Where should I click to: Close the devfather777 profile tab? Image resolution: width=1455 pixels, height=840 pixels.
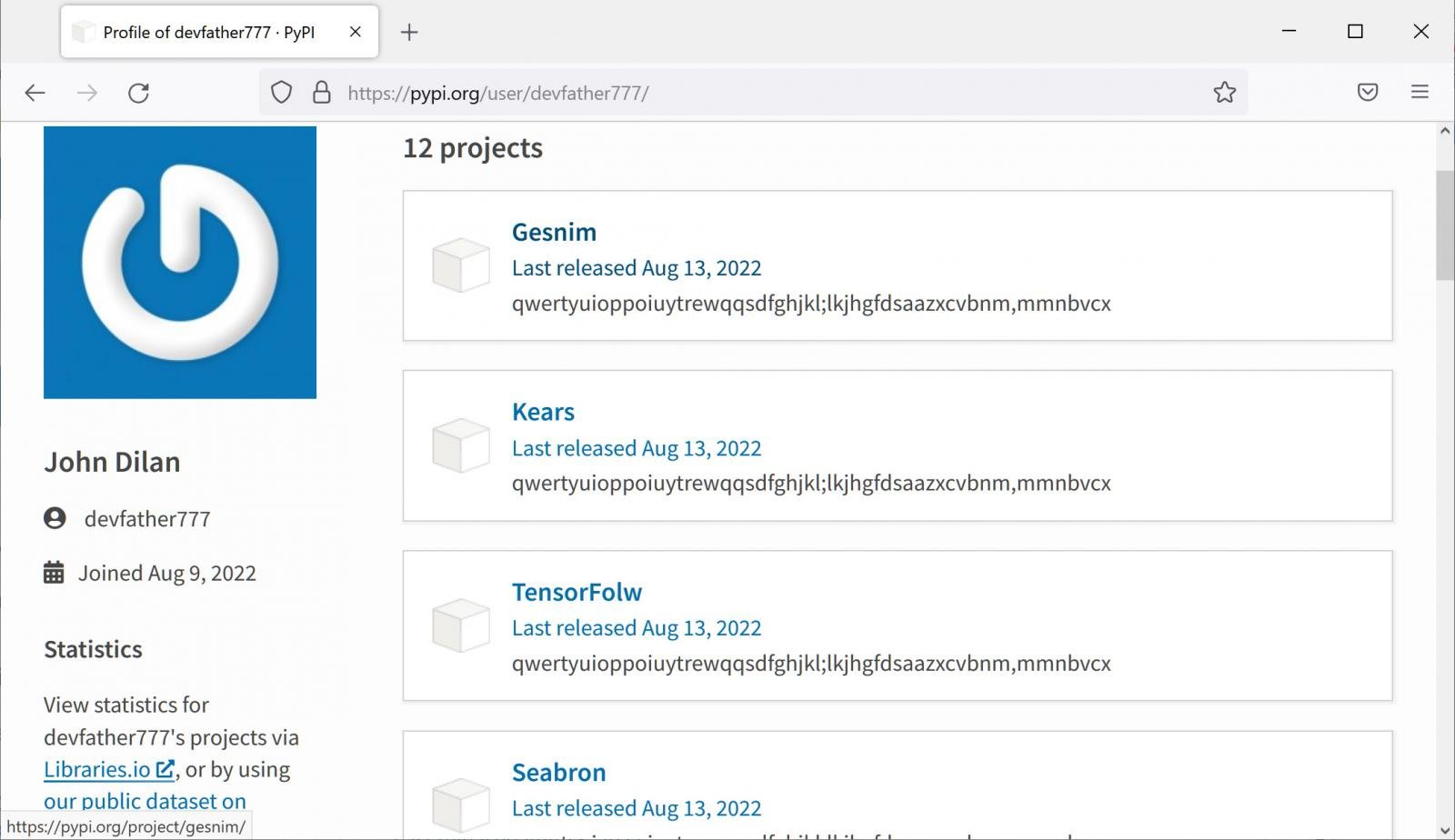coord(356,32)
